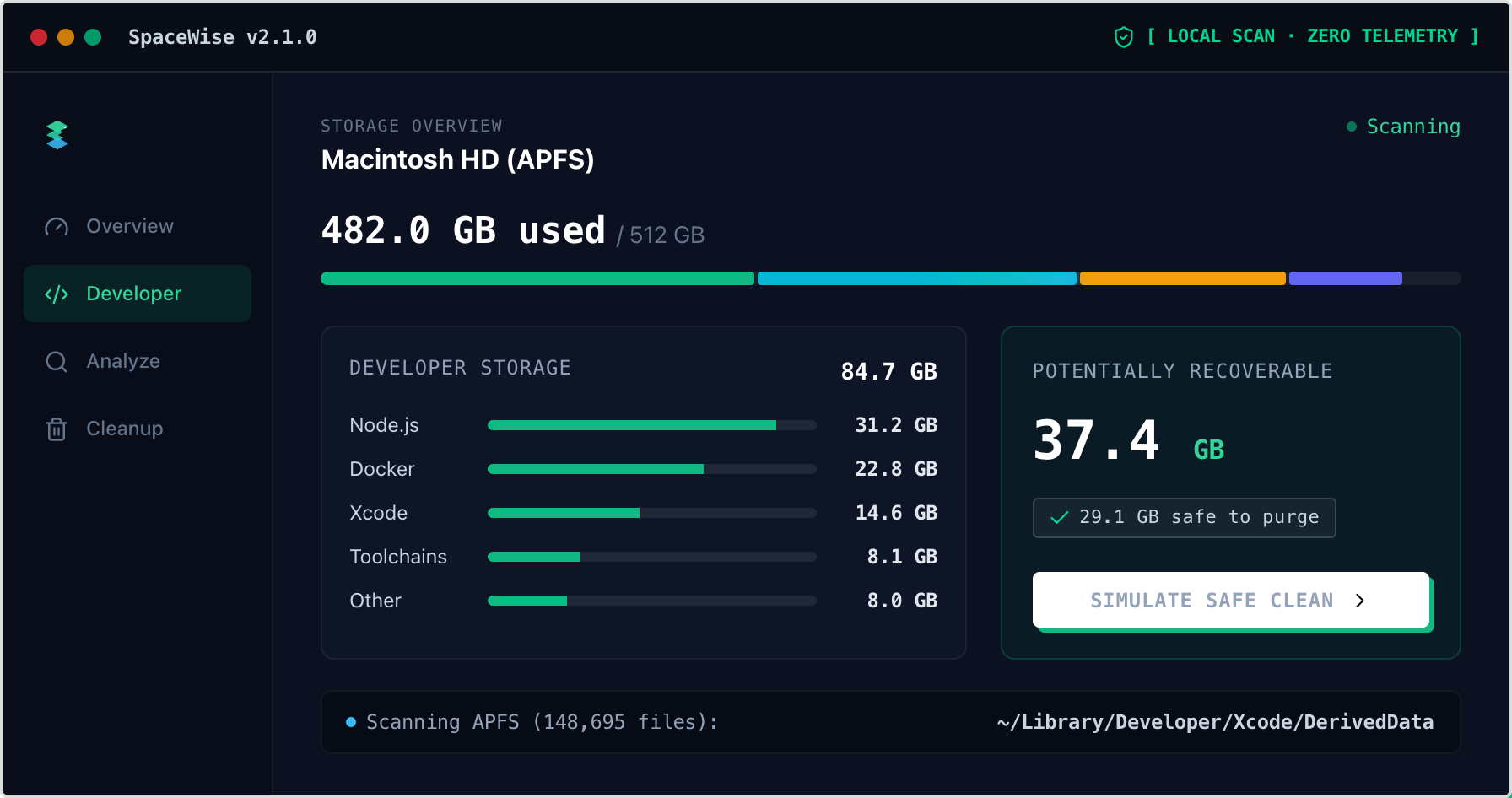Image resolution: width=1512 pixels, height=798 pixels.
Task: Click the 482.0 GB used text
Action: [x=463, y=230]
